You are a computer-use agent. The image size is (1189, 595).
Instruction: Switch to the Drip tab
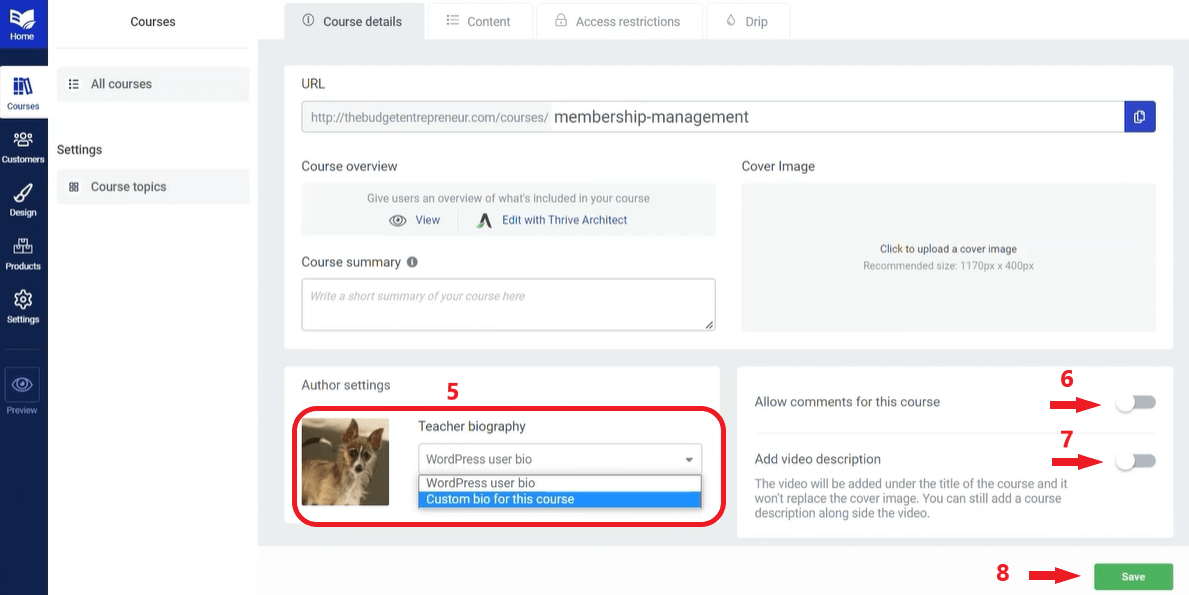[748, 21]
